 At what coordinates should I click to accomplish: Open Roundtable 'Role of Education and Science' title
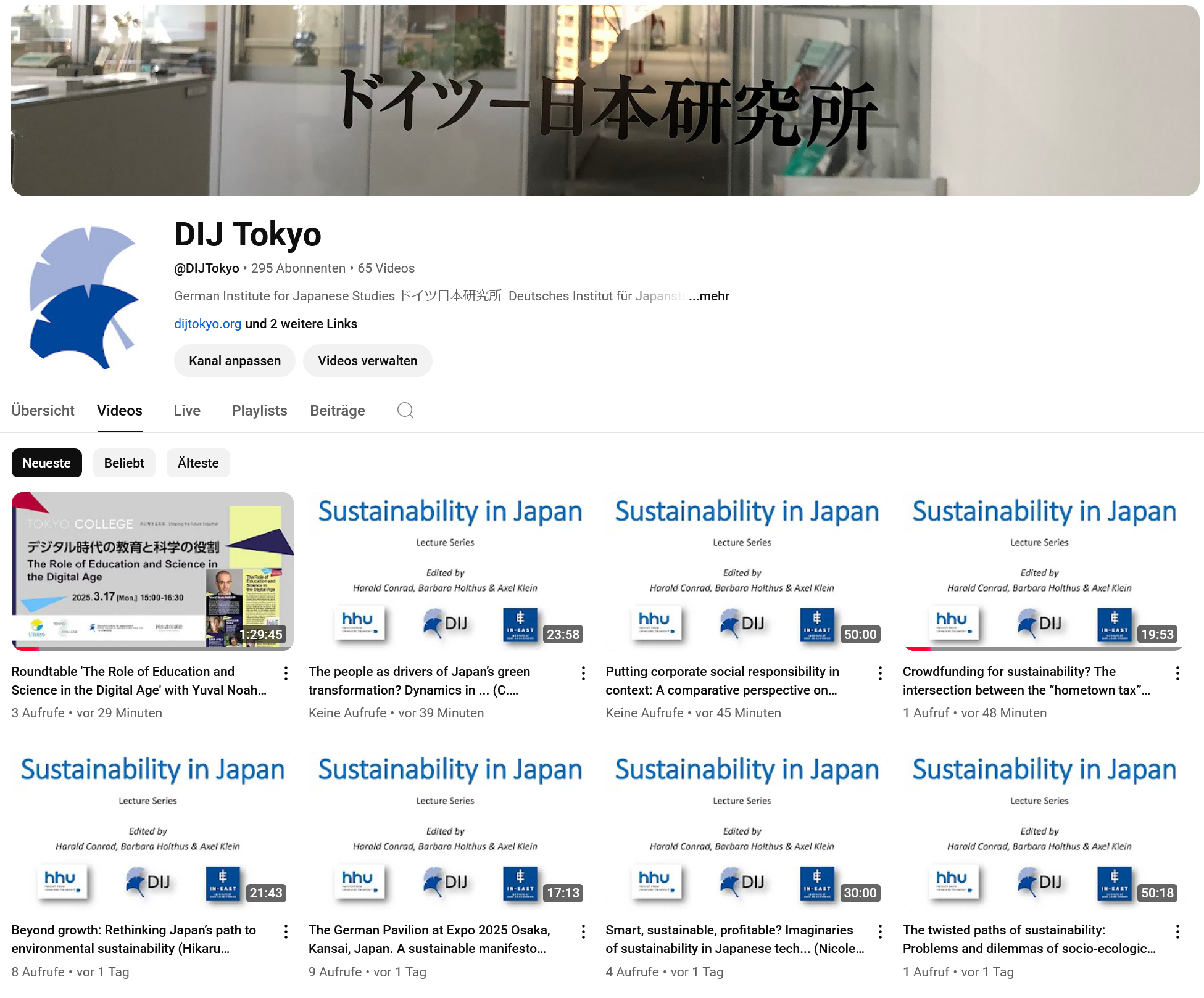click(x=139, y=681)
